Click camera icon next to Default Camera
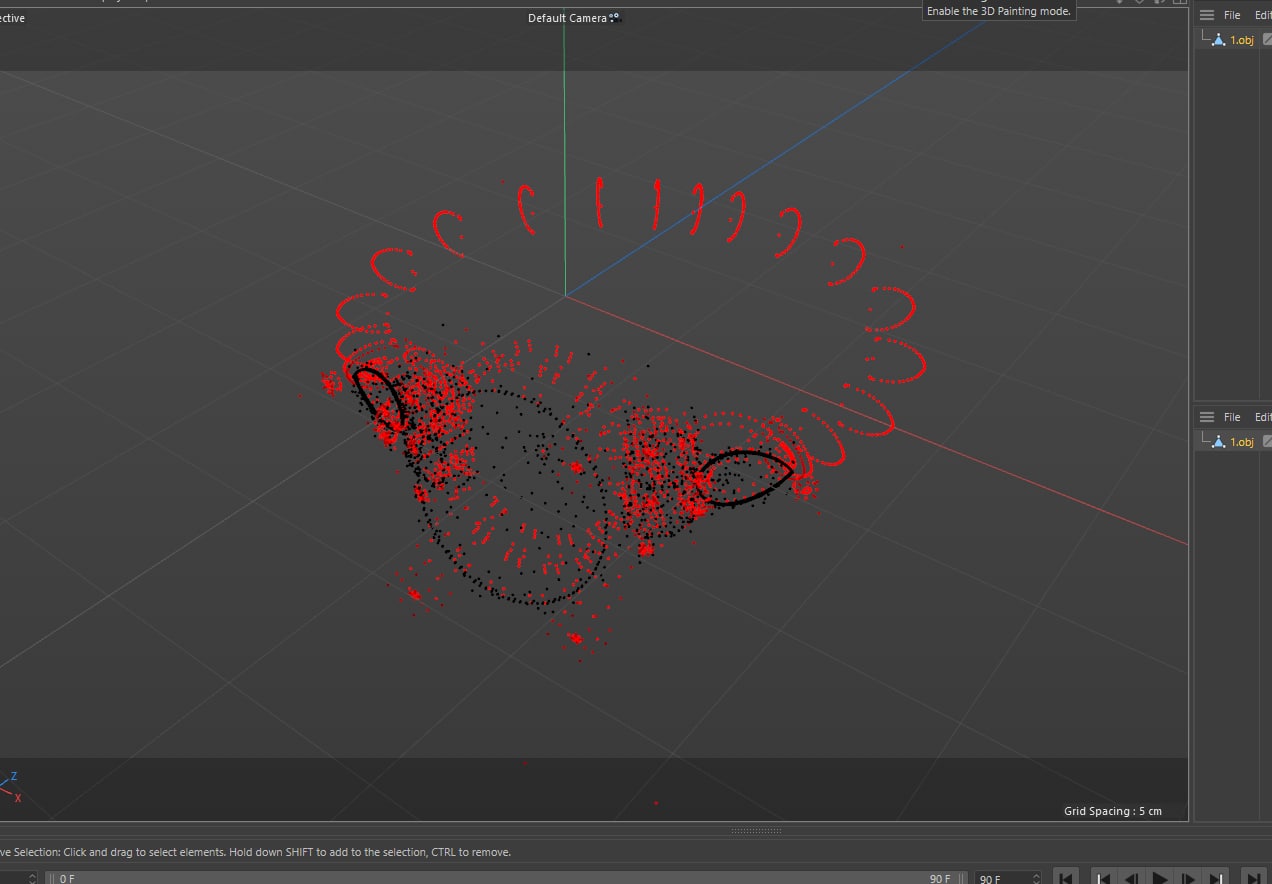 (x=614, y=17)
